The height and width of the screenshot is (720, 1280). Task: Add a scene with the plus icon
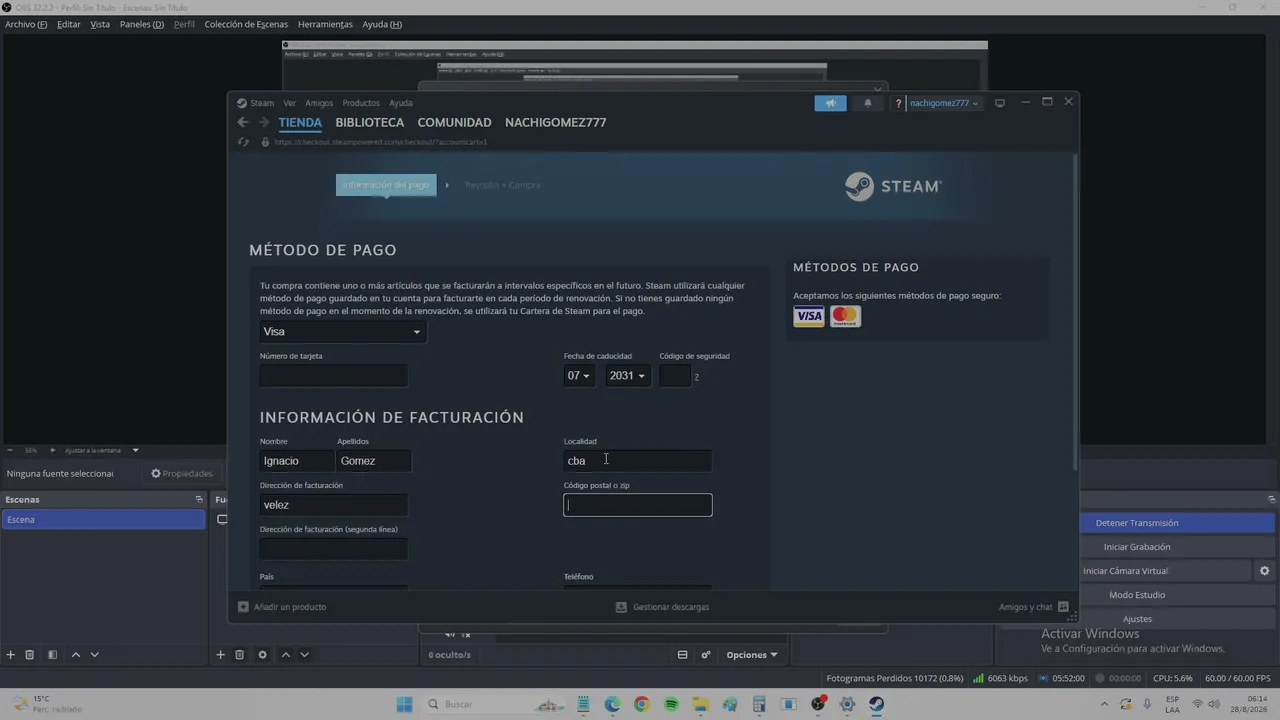coord(11,655)
